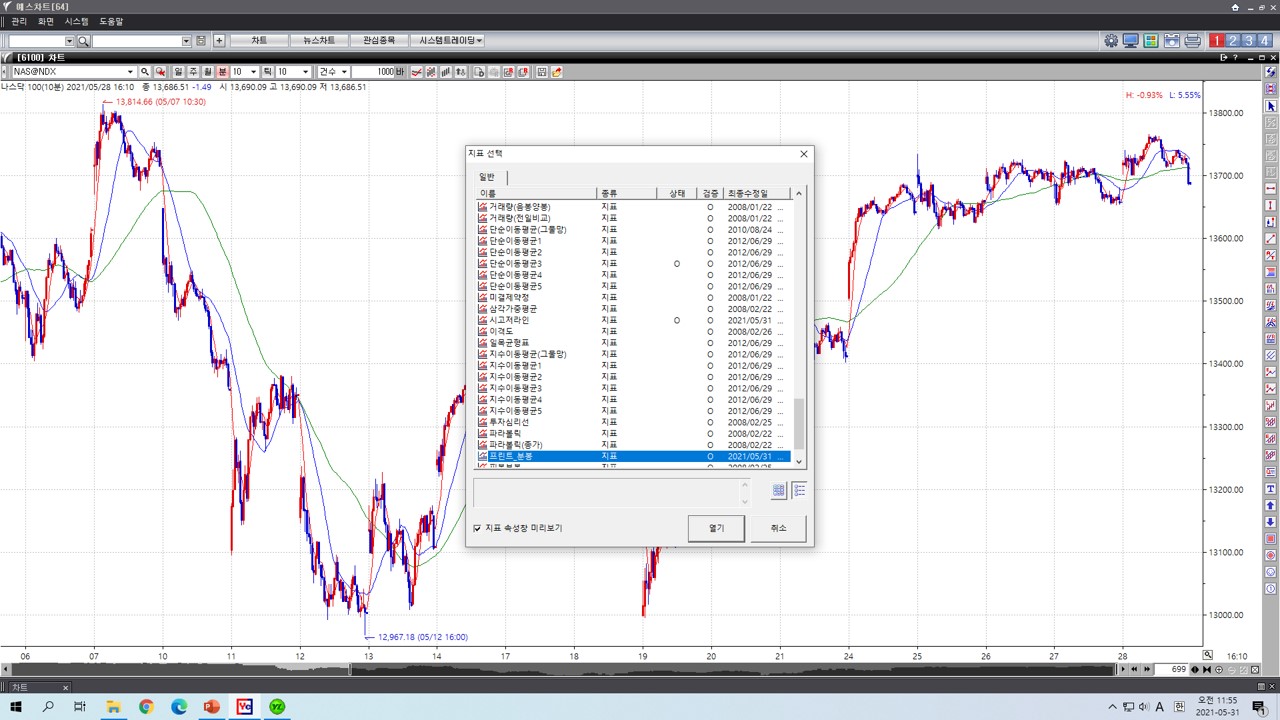Image resolution: width=1280 pixels, height=720 pixels.
Task: Switch to virtual screen 2
Action: [x=1233, y=41]
